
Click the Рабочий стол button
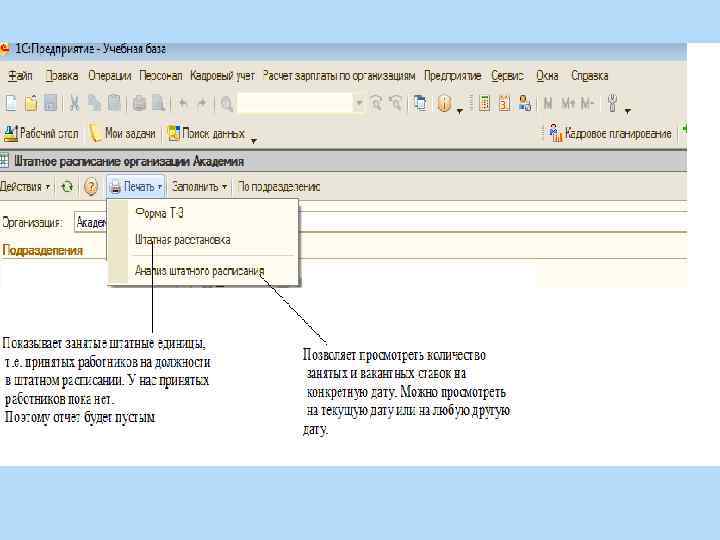tap(41, 134)
